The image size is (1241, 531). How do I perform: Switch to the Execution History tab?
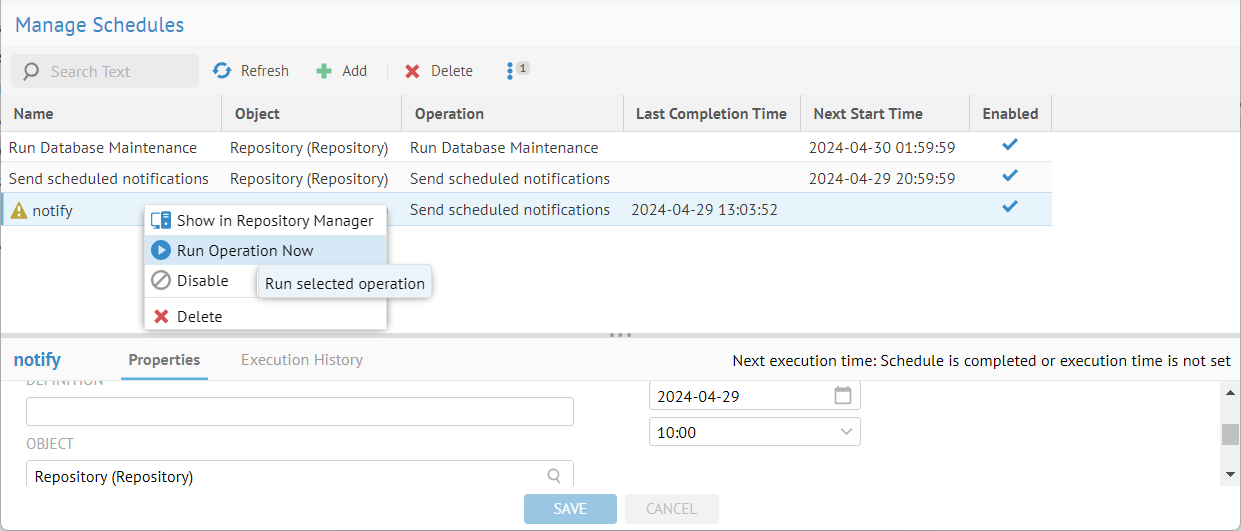click(x=301, y=360)
